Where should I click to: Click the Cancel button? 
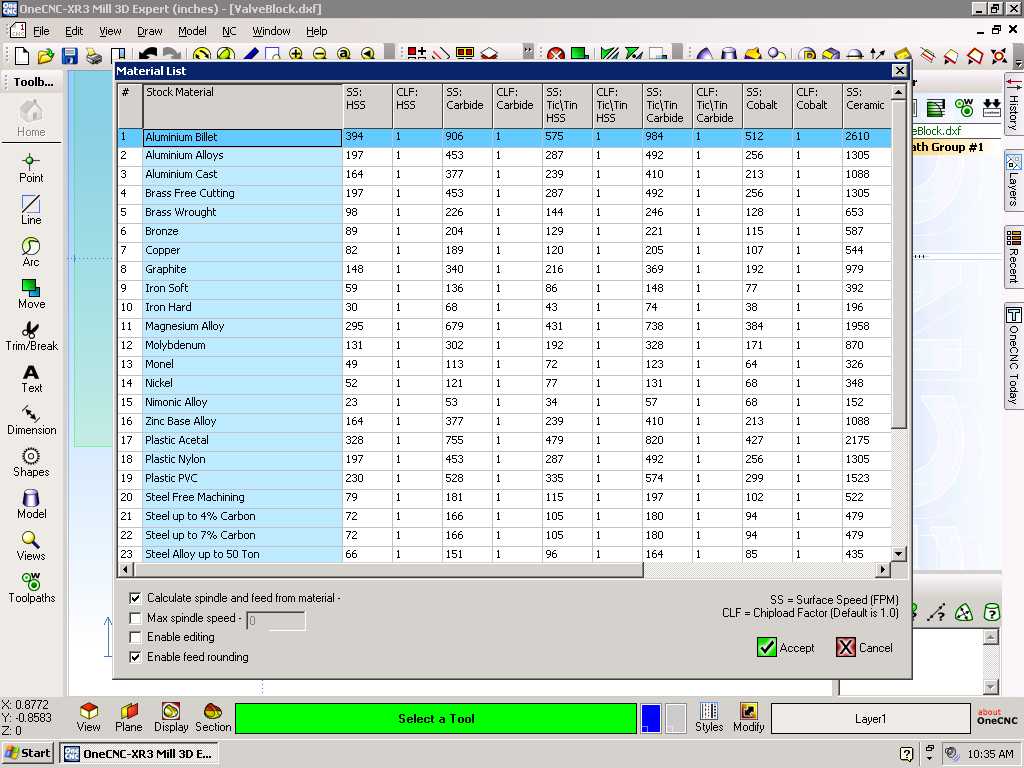865,647
